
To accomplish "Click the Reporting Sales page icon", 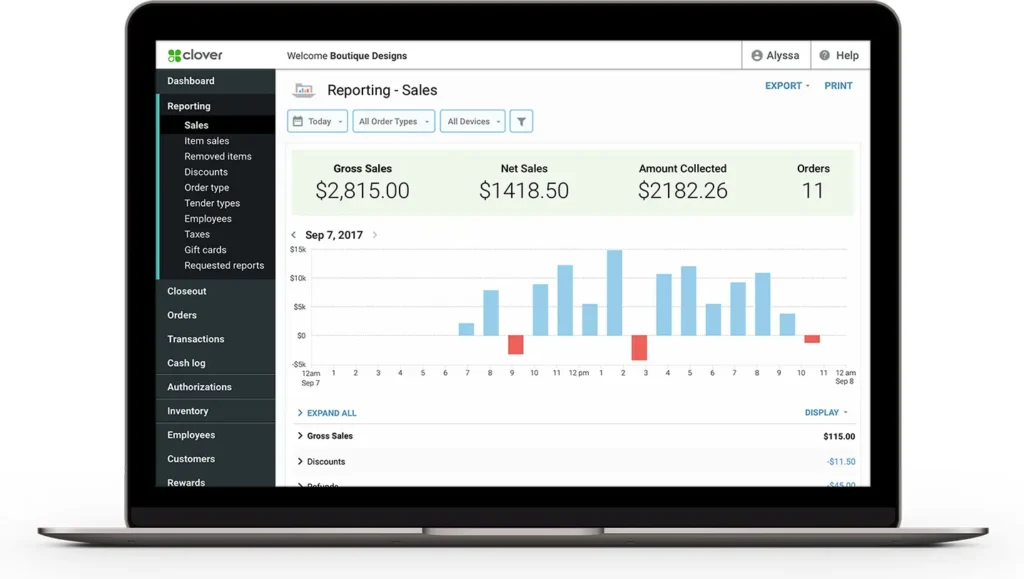I will click(303, 90).
